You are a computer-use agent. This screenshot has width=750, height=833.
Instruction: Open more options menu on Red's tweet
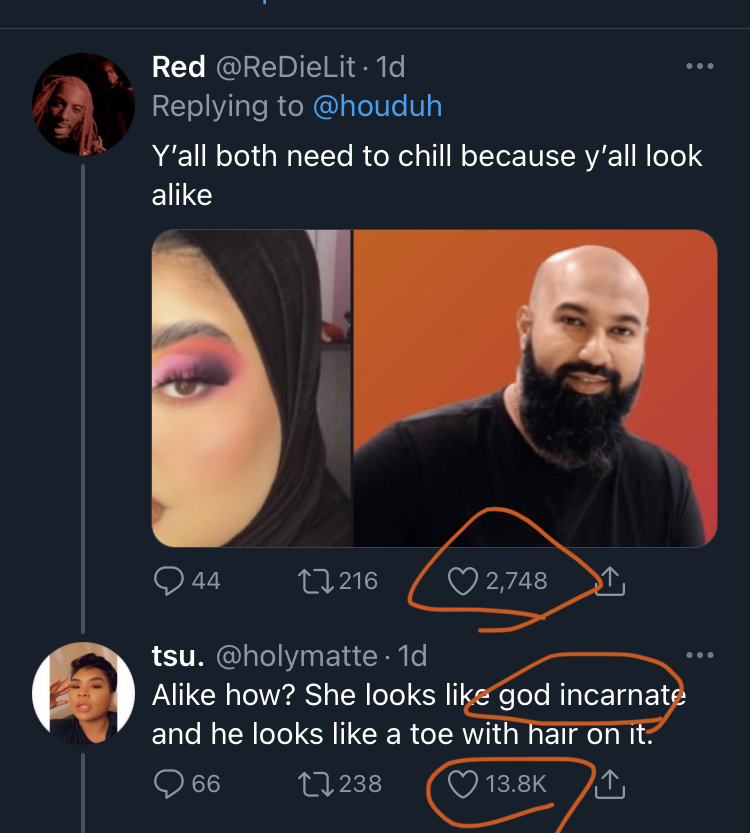(699, 67)
